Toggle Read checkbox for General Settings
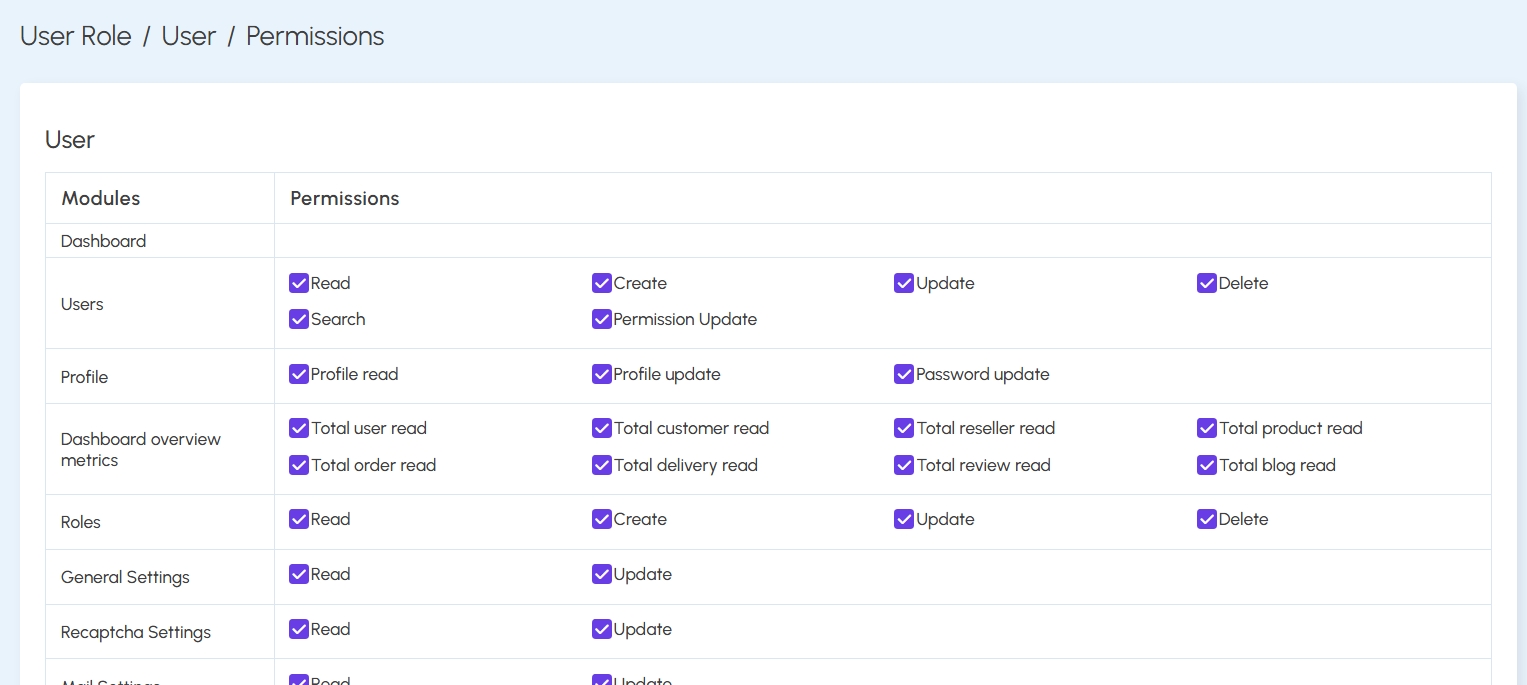Image resolution: width=1527 pixels, height=685 pixels. pyautogui.click(x=299, y=574)
